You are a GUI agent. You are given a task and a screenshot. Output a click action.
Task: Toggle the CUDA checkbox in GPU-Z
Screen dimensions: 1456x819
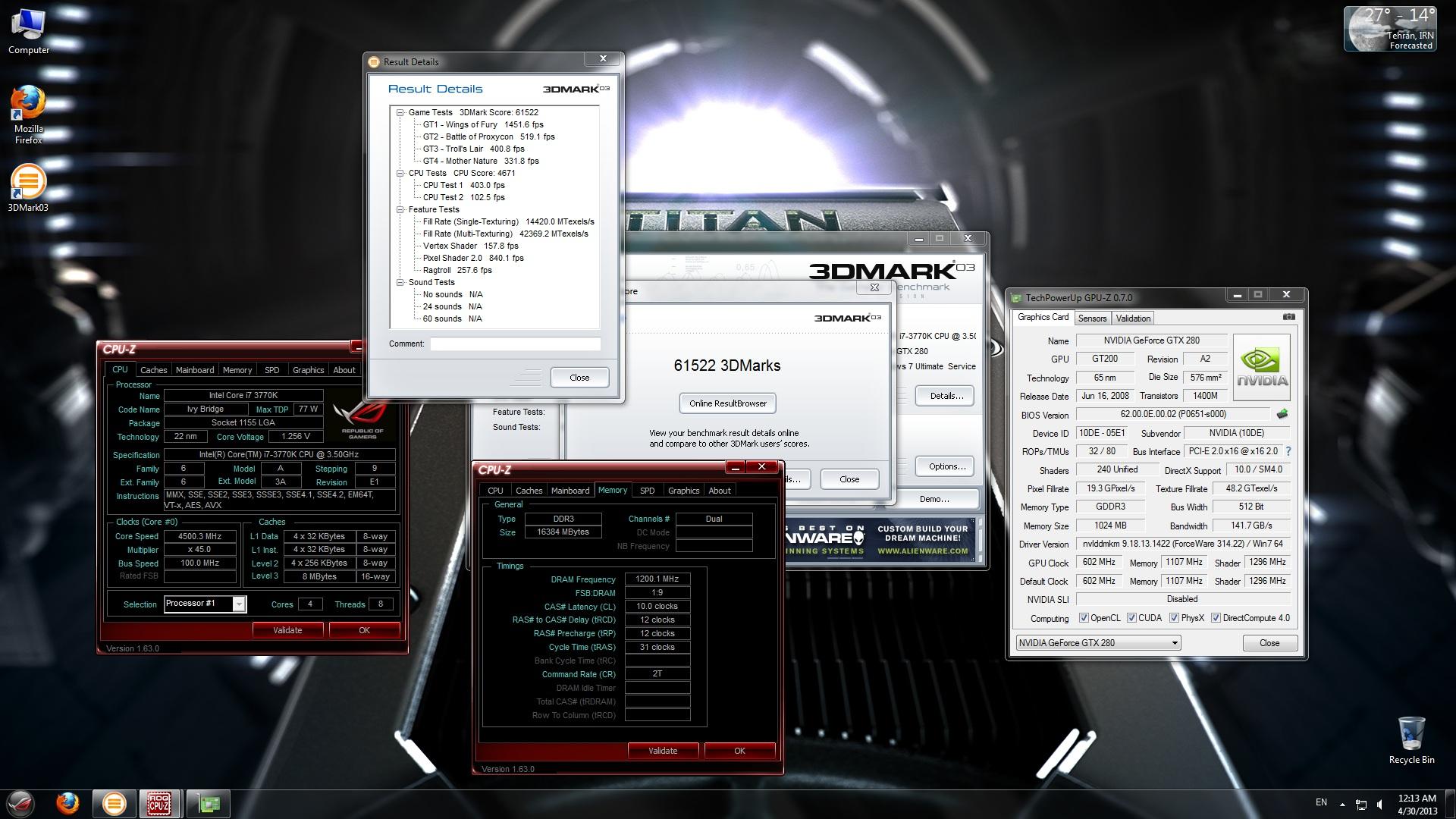click(1131, 618)
